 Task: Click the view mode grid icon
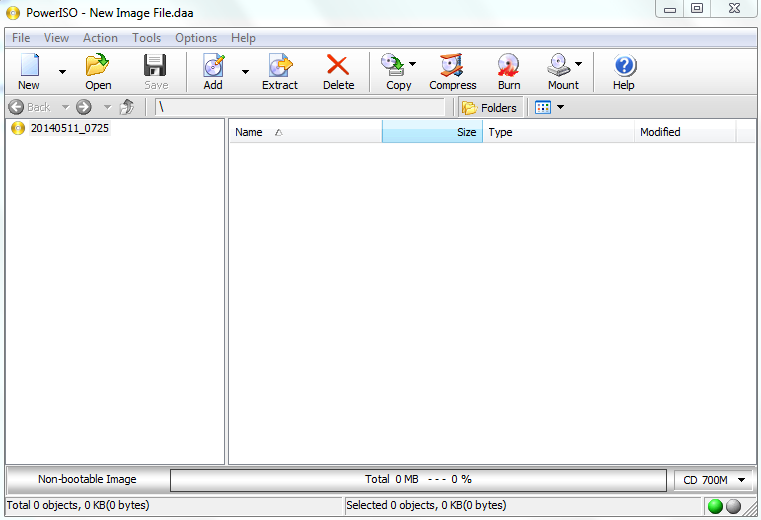pyautogui.click(x=543, y=107)
